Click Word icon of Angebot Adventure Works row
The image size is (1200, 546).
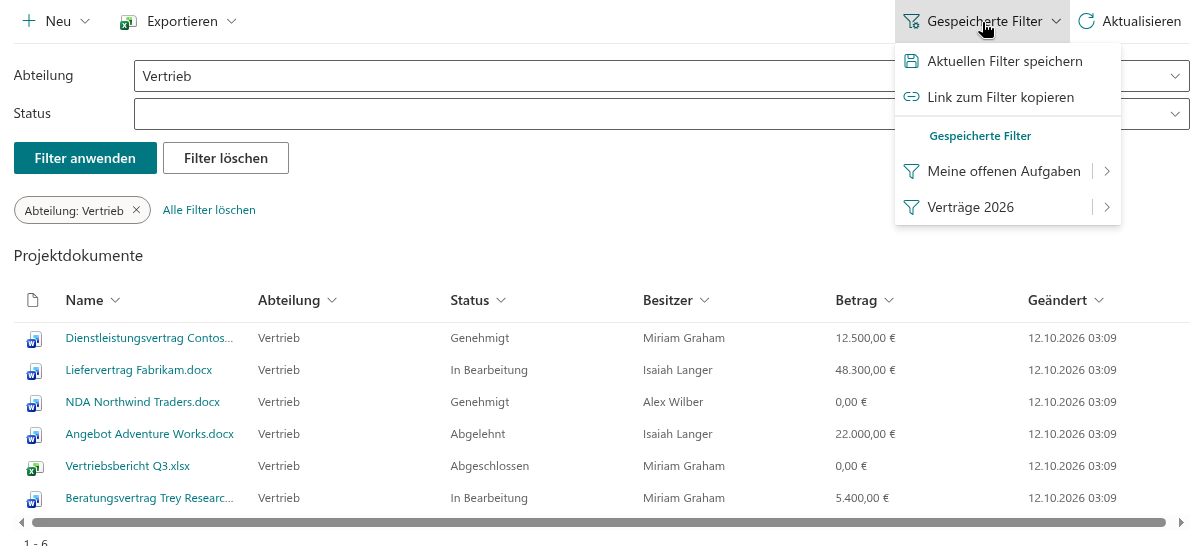33,435
